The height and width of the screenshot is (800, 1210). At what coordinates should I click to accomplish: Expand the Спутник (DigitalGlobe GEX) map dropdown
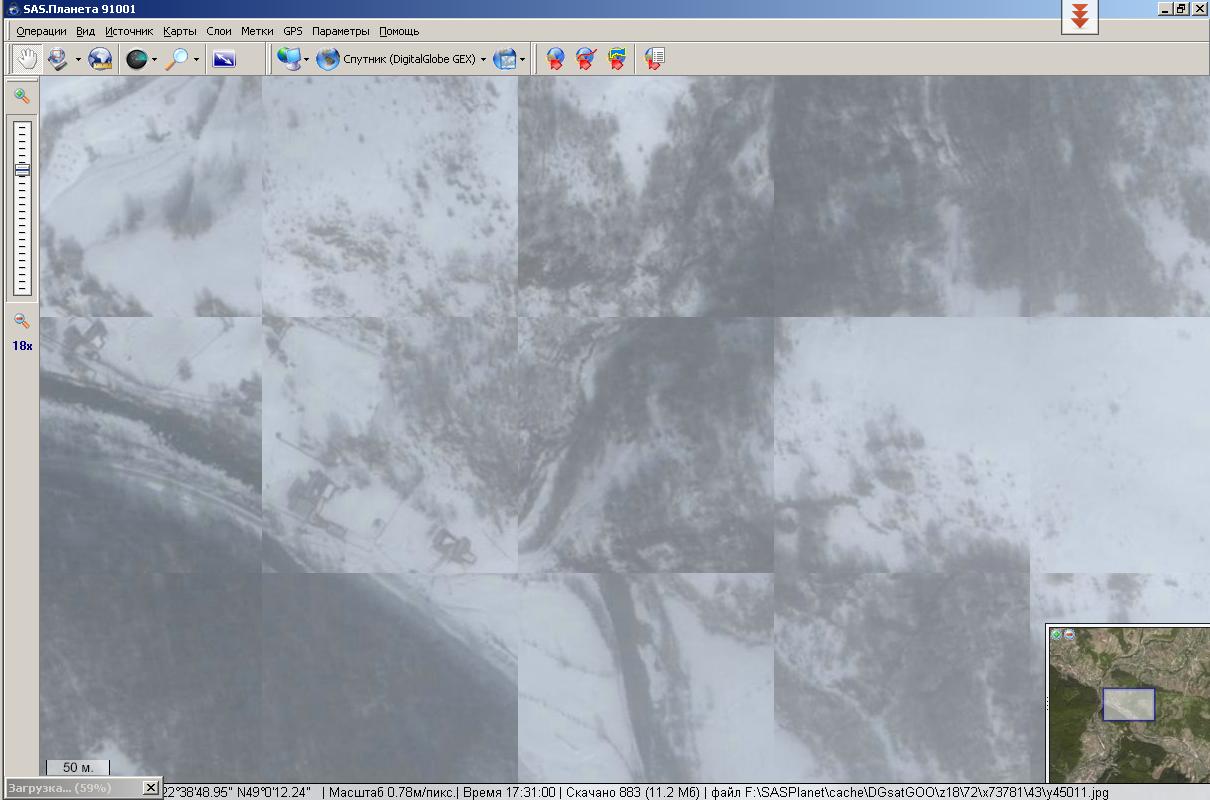(483, 60)
